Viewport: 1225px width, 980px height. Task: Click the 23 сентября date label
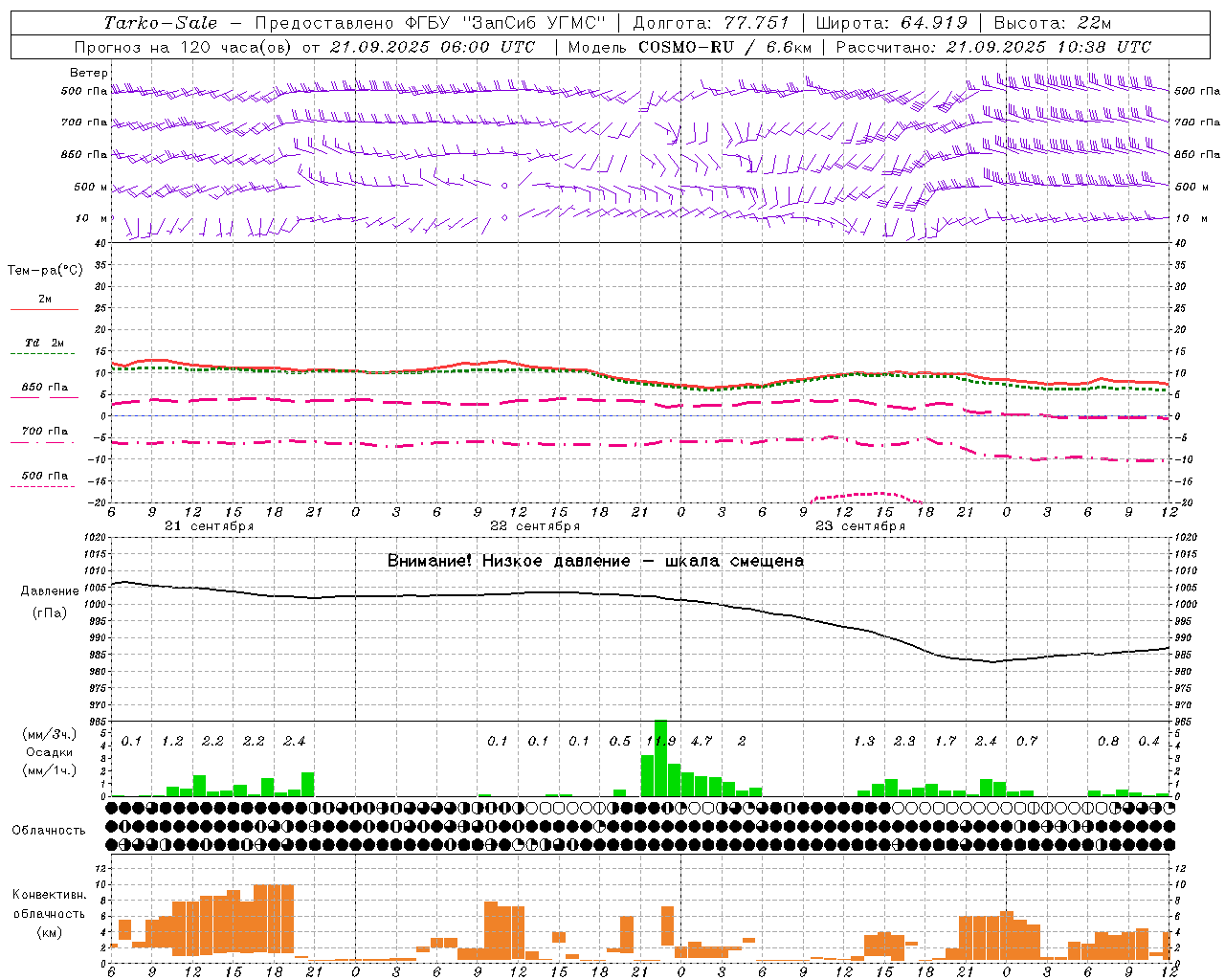pyautogui.click(x=860, y=526)
